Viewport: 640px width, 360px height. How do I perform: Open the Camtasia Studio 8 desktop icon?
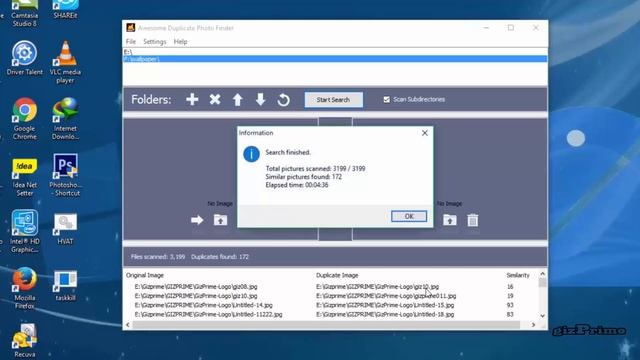coord(24,13)
